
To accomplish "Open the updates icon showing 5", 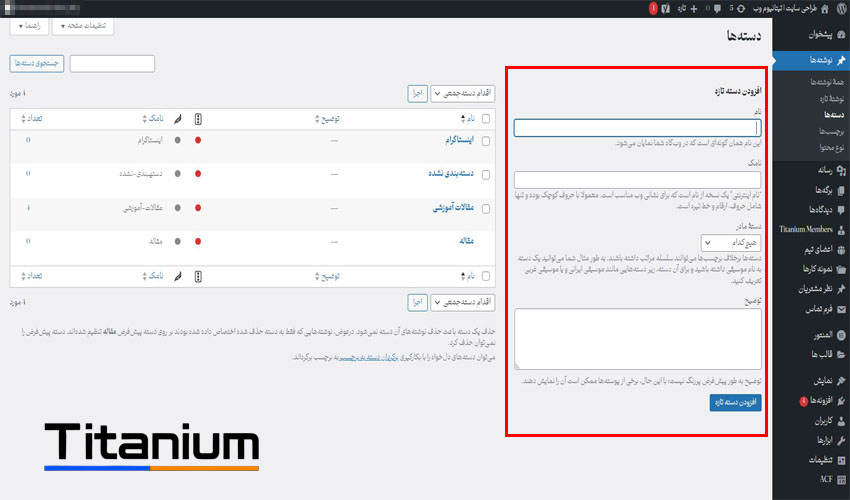I will (740, 9).
